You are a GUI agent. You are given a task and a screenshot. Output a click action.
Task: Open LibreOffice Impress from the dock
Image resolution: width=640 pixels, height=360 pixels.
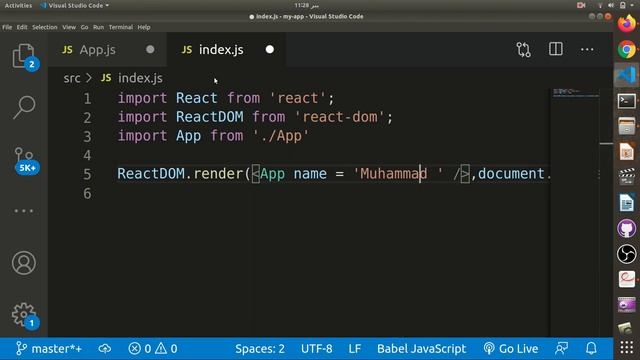pyautogui.click(x=627, y=152)
